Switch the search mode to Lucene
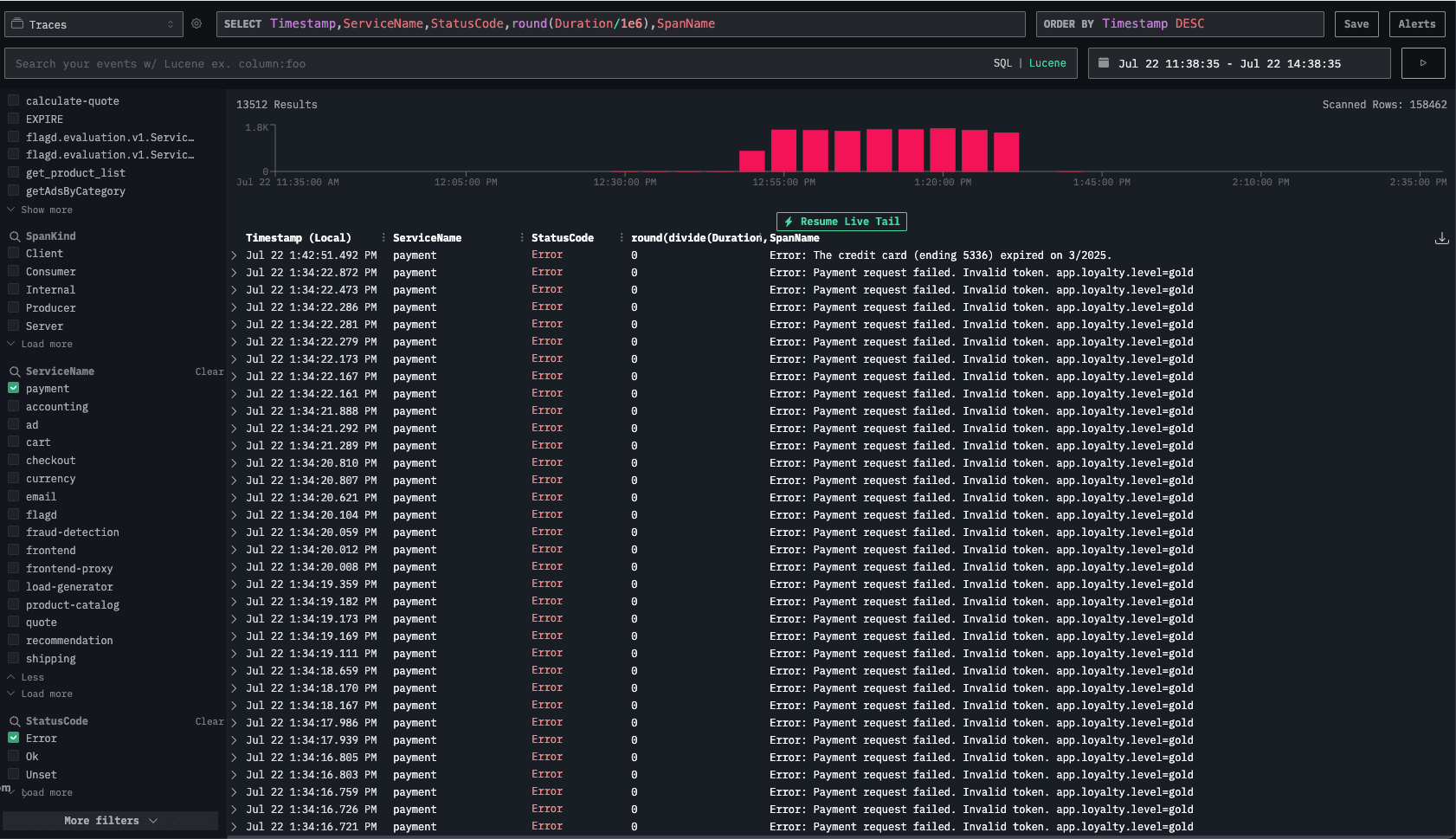 [1047, 63]
